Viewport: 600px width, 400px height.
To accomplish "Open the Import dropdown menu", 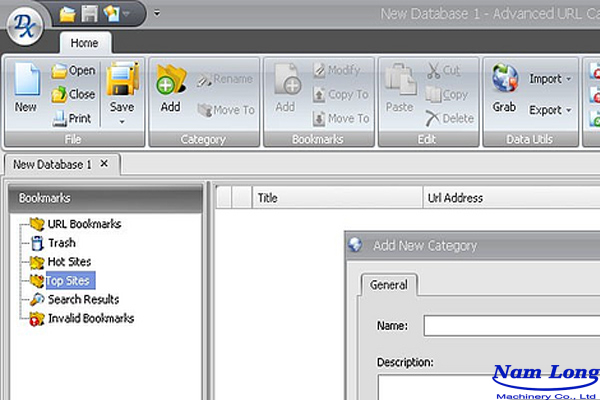I will point(550,79).
